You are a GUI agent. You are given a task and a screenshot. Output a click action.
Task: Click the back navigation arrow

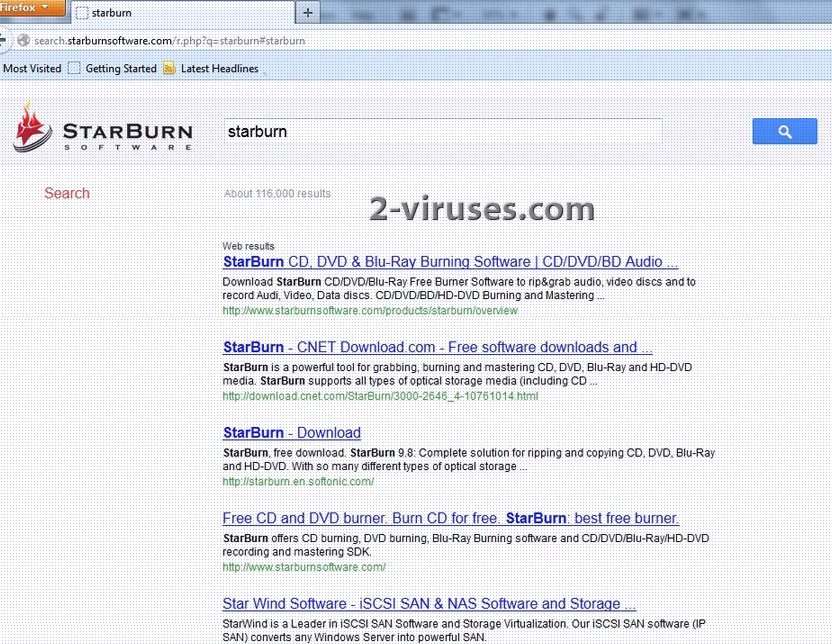(4, 40)
